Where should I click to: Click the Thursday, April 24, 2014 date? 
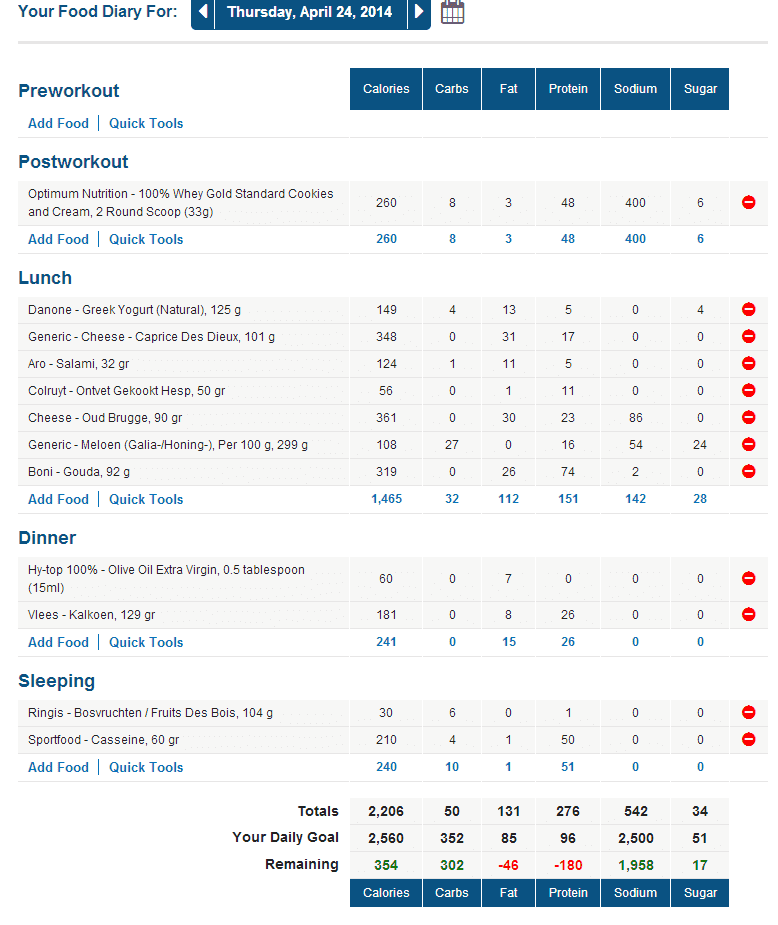pos(310,13)
